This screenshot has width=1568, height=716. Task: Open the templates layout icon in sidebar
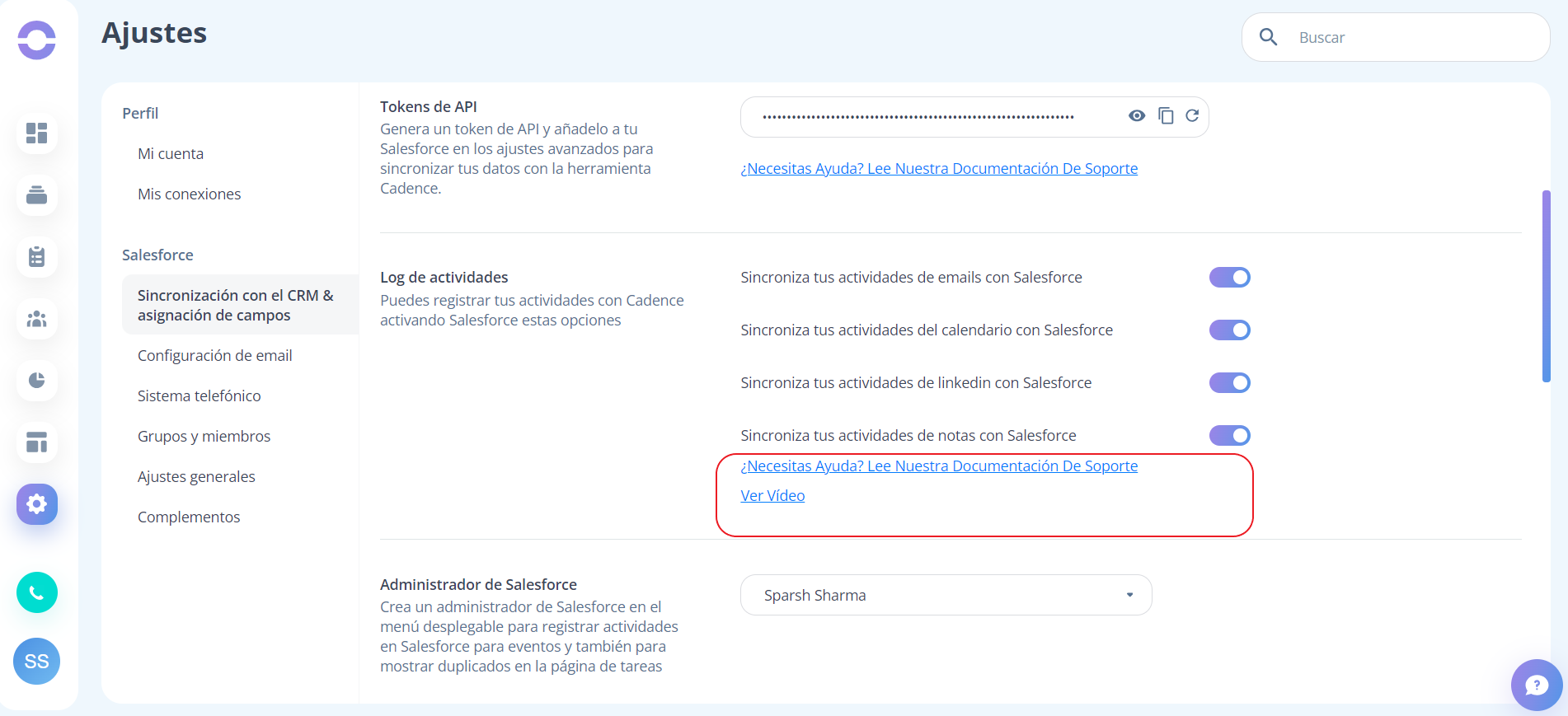click(x=37, y=442)
